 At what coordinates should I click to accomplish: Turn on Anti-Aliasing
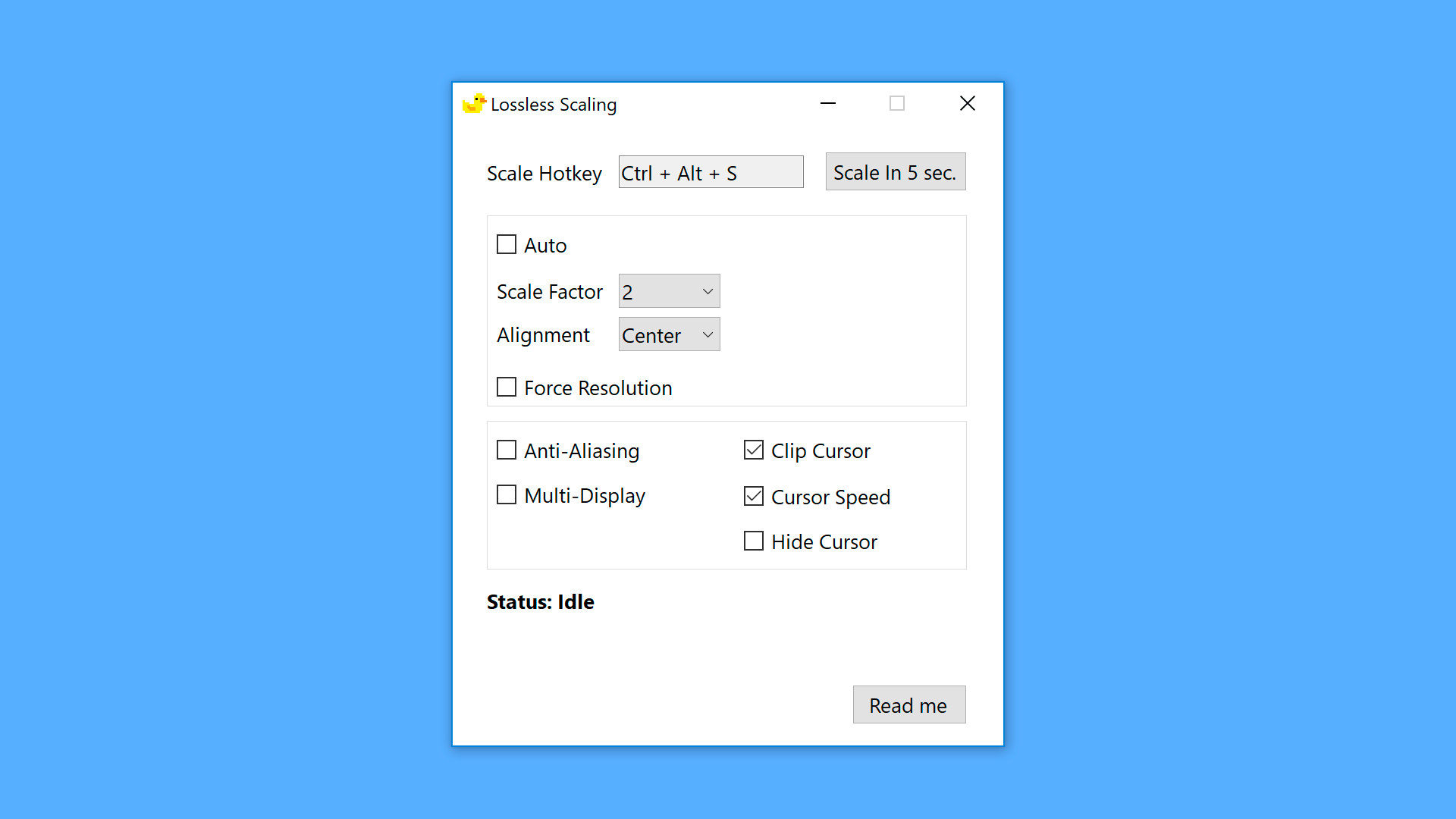507,450
